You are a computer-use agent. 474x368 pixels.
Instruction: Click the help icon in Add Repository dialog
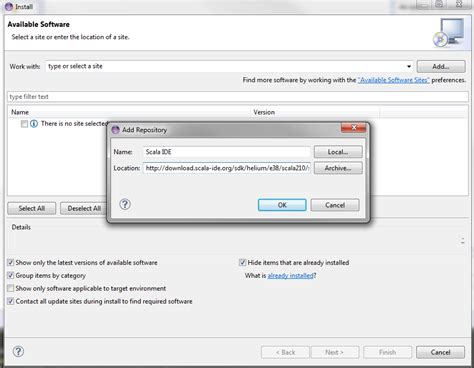pyautogui.click(x=125, y=204)
